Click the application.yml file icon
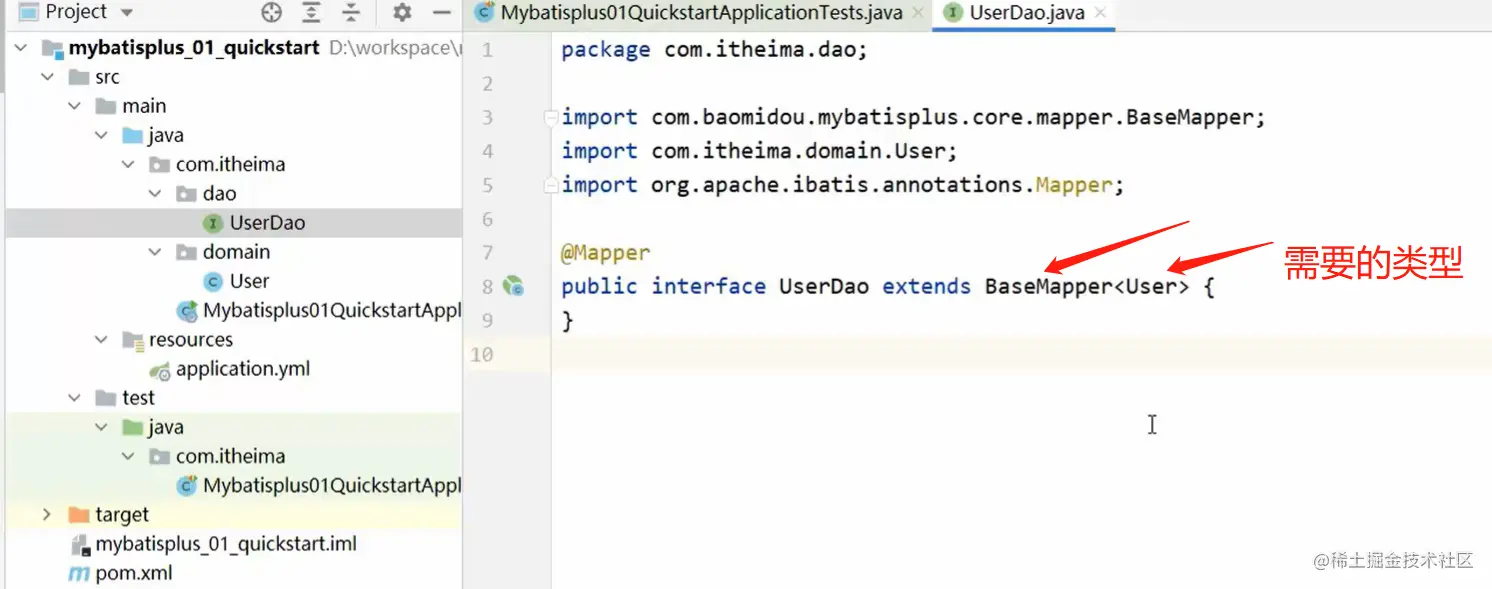Viewport: 1492px width, 589px height. click(x=160, y=370)
